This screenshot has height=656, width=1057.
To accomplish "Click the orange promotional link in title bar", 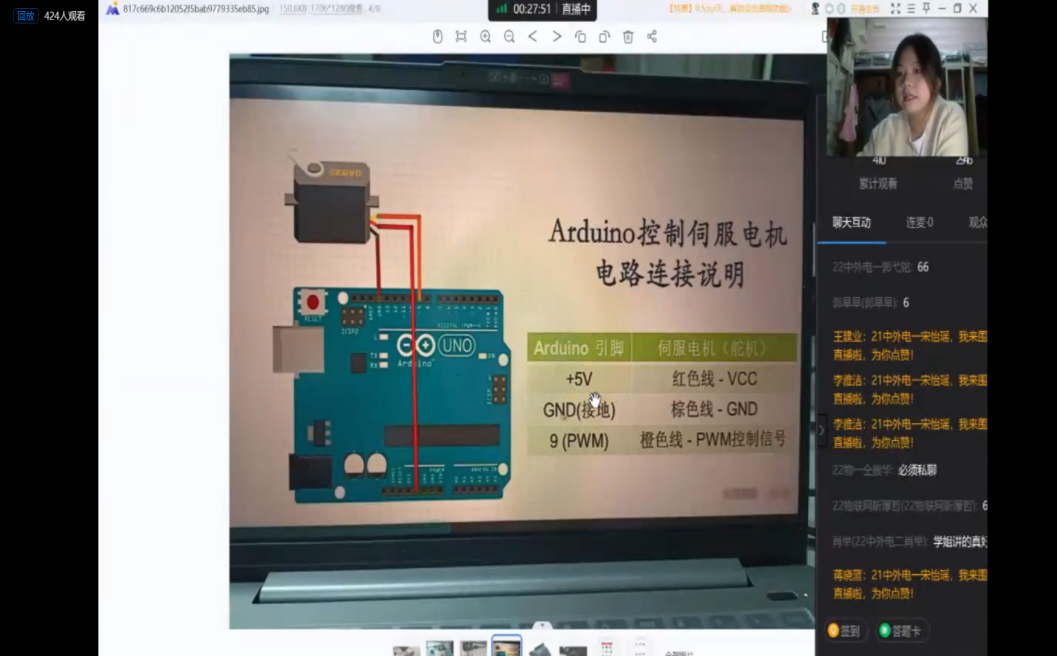I will coord(730,9).
